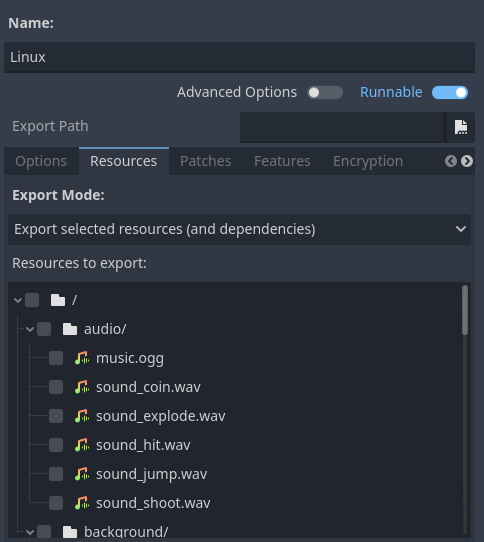Click the root folder icon
The image size is (484, 542).
coord(58,300)
